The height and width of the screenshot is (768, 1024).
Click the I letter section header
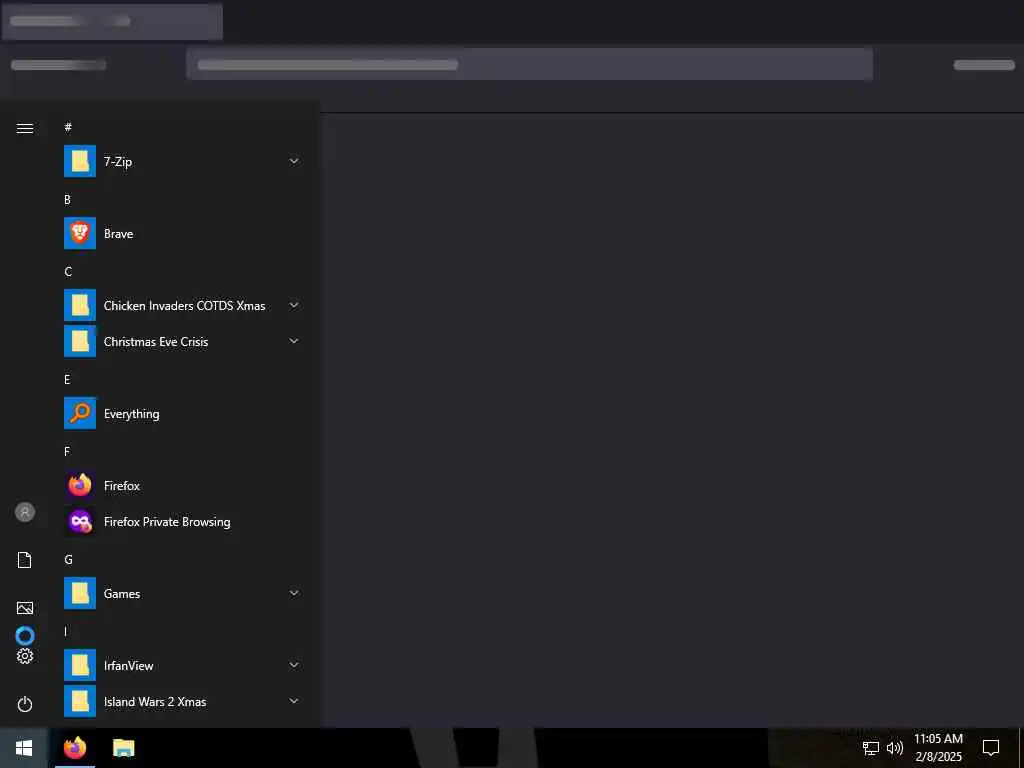pyautogui.click(x=65, y=632)
